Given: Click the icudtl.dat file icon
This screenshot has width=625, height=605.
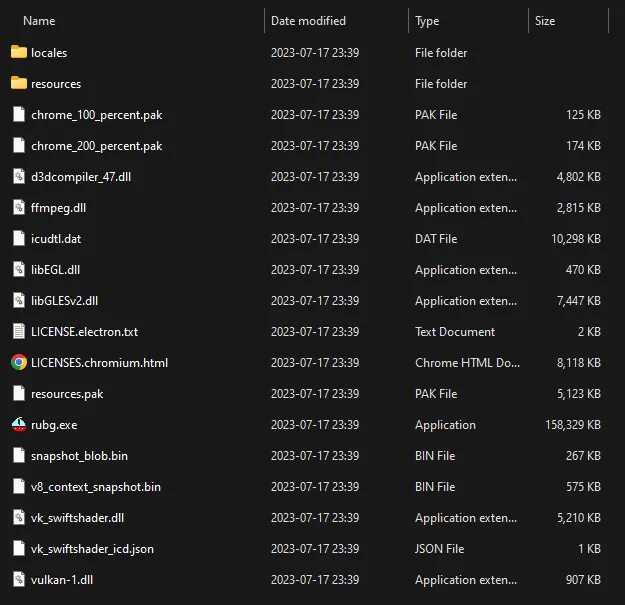Looking at the screenshot, I should (x=19, y=238).
